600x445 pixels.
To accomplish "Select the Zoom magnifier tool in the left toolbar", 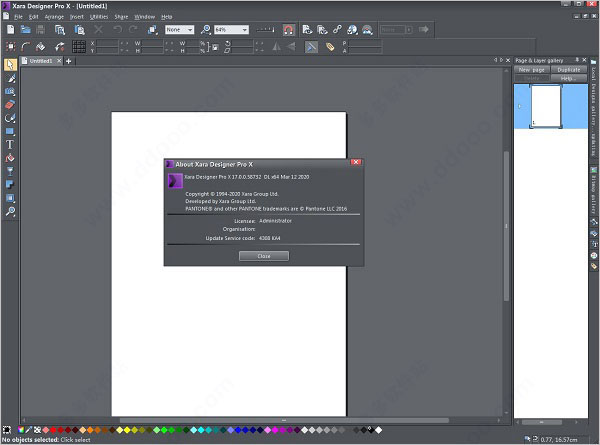I will (10, 211).
